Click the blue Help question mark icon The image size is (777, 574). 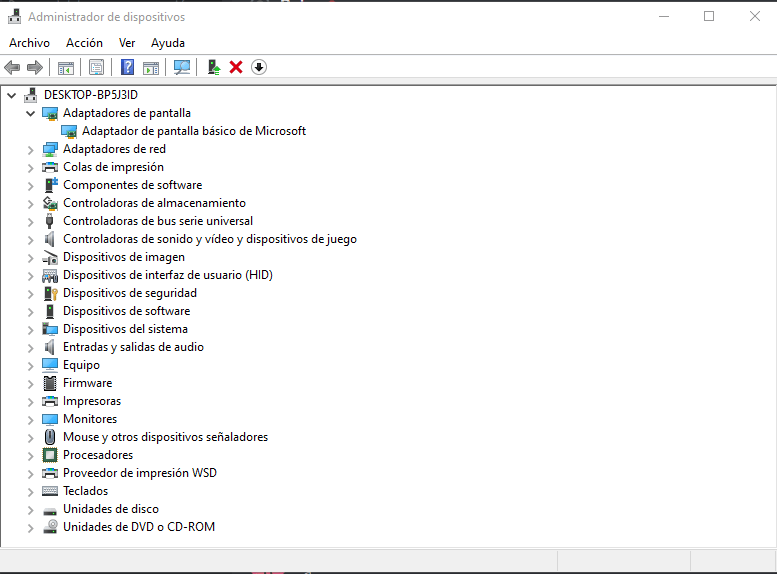tap(127, 67)
